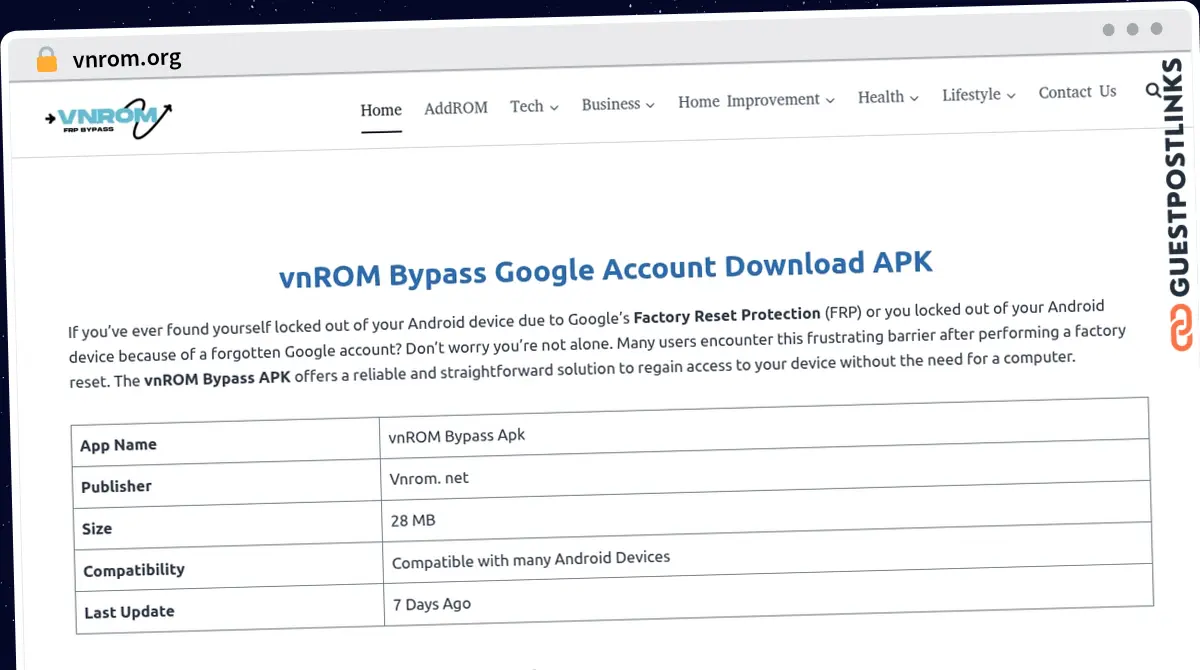Click the vnROM Bypass Google Account heading
This screenshot has width=1200, height=670.
pos(605,268)
